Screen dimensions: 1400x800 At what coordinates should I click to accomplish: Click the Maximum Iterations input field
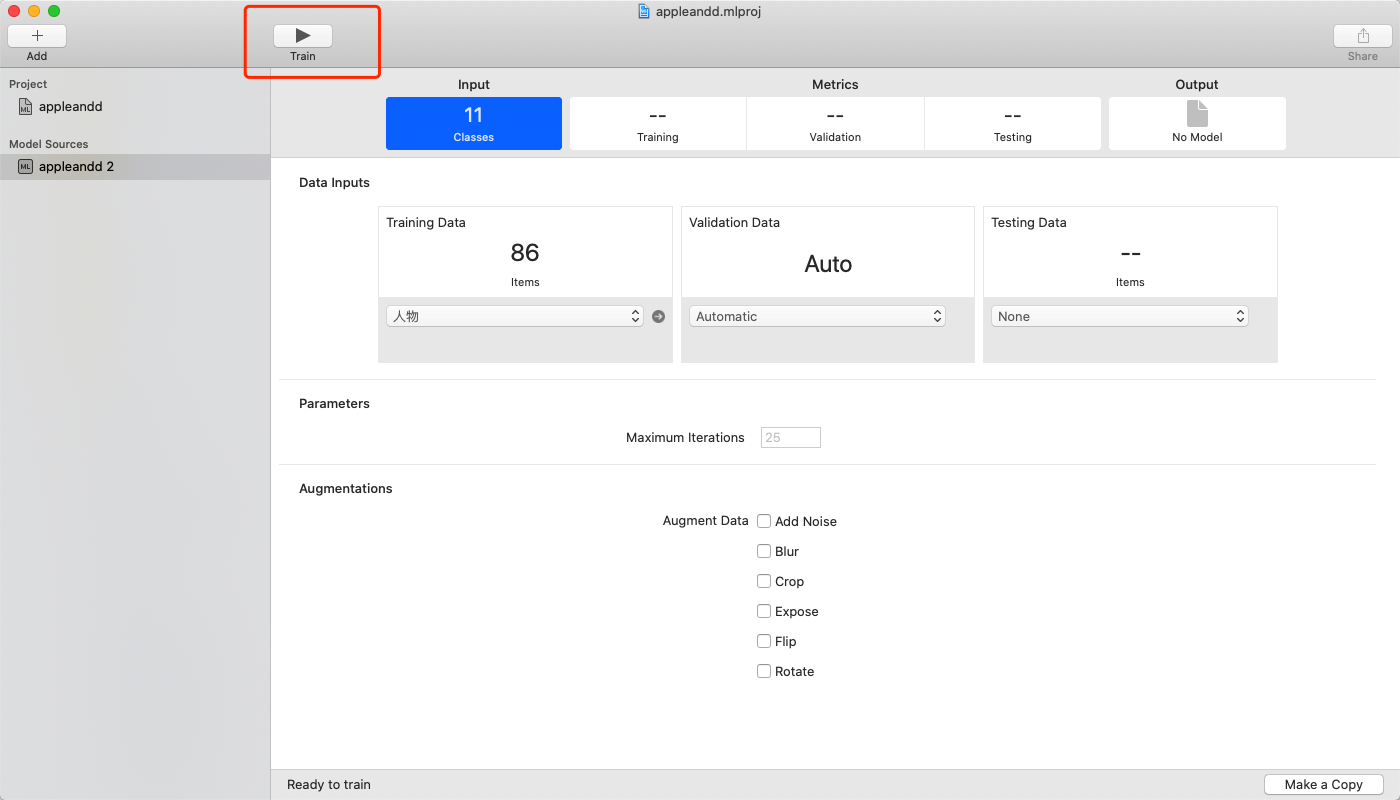click(x=791, y=437)
